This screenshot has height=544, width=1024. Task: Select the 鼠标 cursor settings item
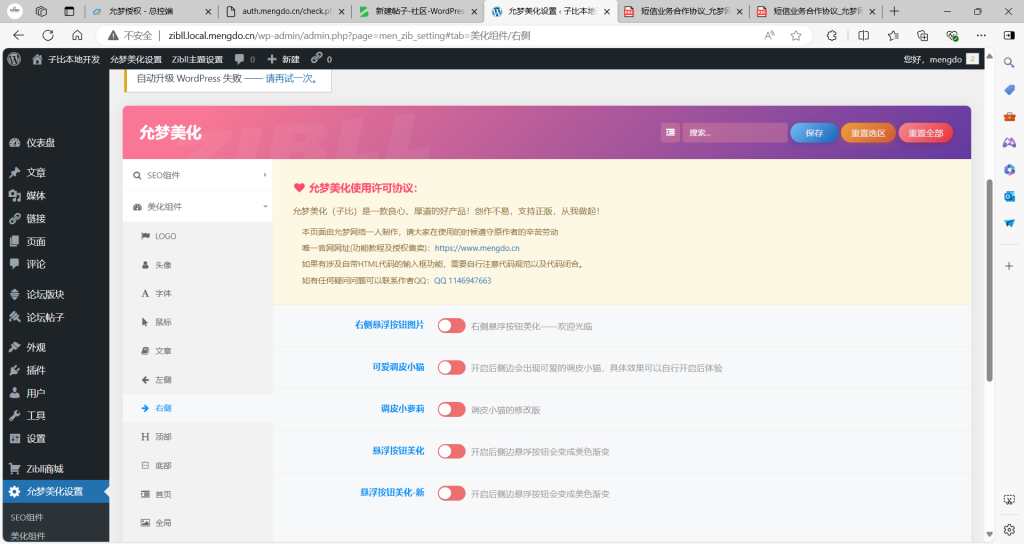(x=145, y=322)
